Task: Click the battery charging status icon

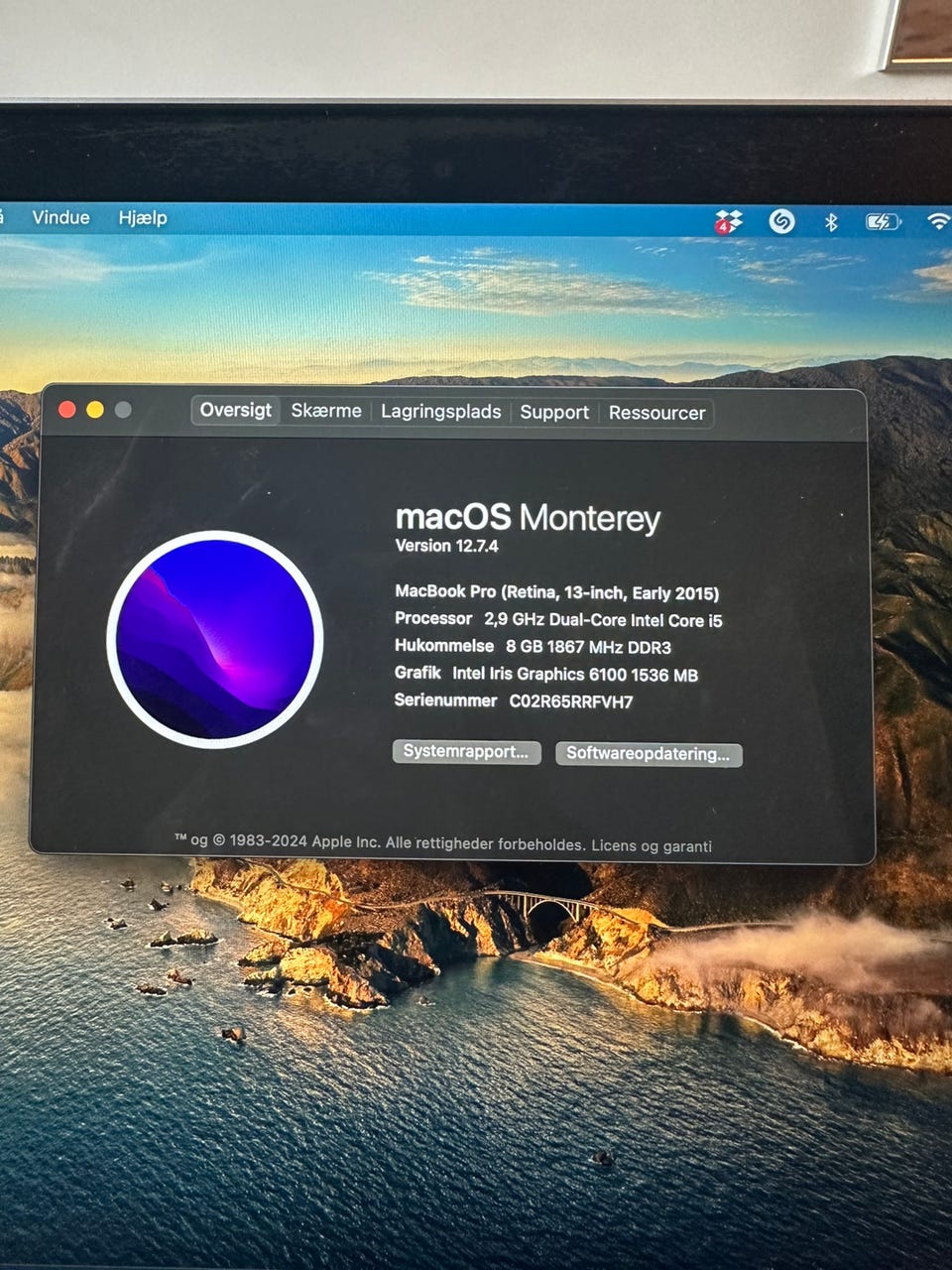Action: [883, 222]
